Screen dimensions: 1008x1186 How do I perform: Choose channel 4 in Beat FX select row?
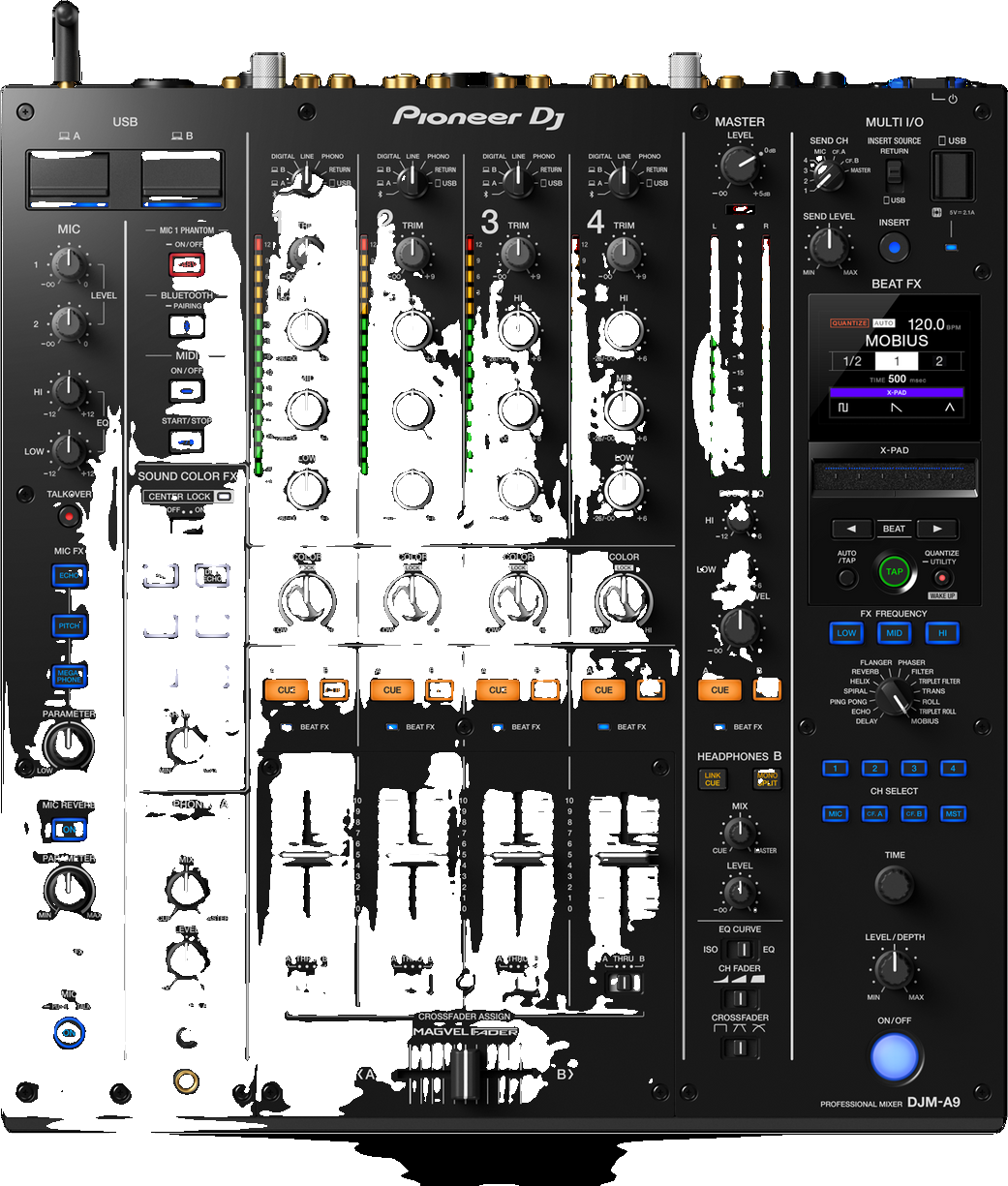click(x=954, y=769)
